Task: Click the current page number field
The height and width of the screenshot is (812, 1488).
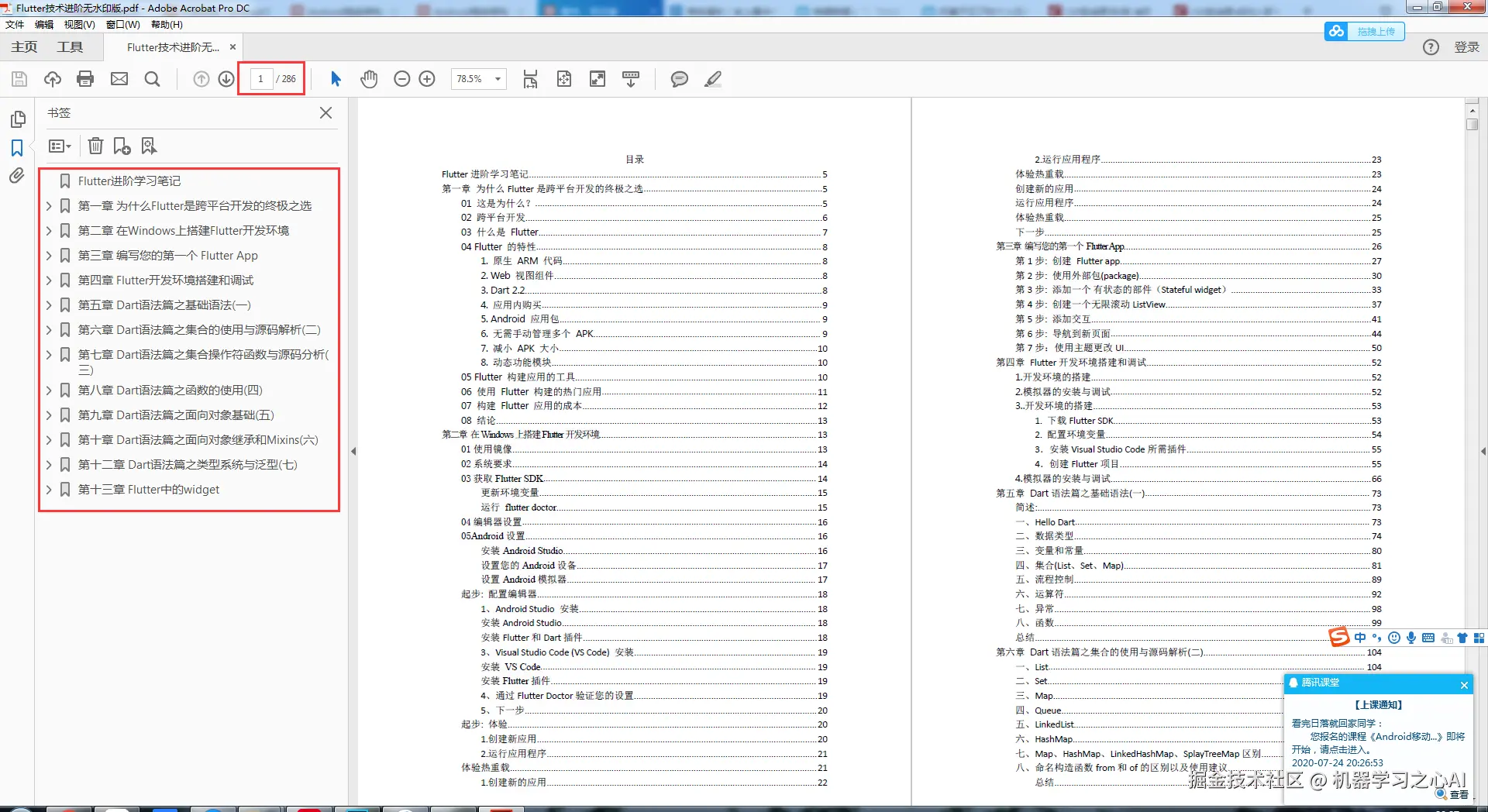Action: point(261,79)
